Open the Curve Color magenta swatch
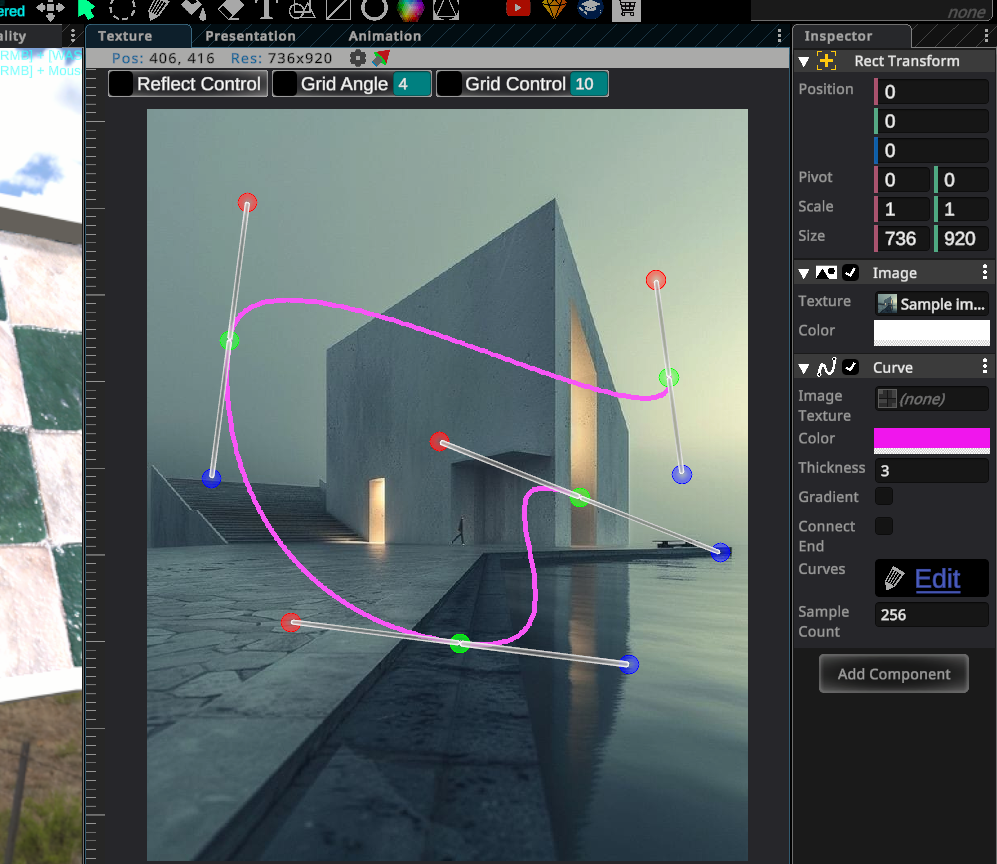This screenshot has height=864, width=997. pyautogui.click(x=932, y=441)
